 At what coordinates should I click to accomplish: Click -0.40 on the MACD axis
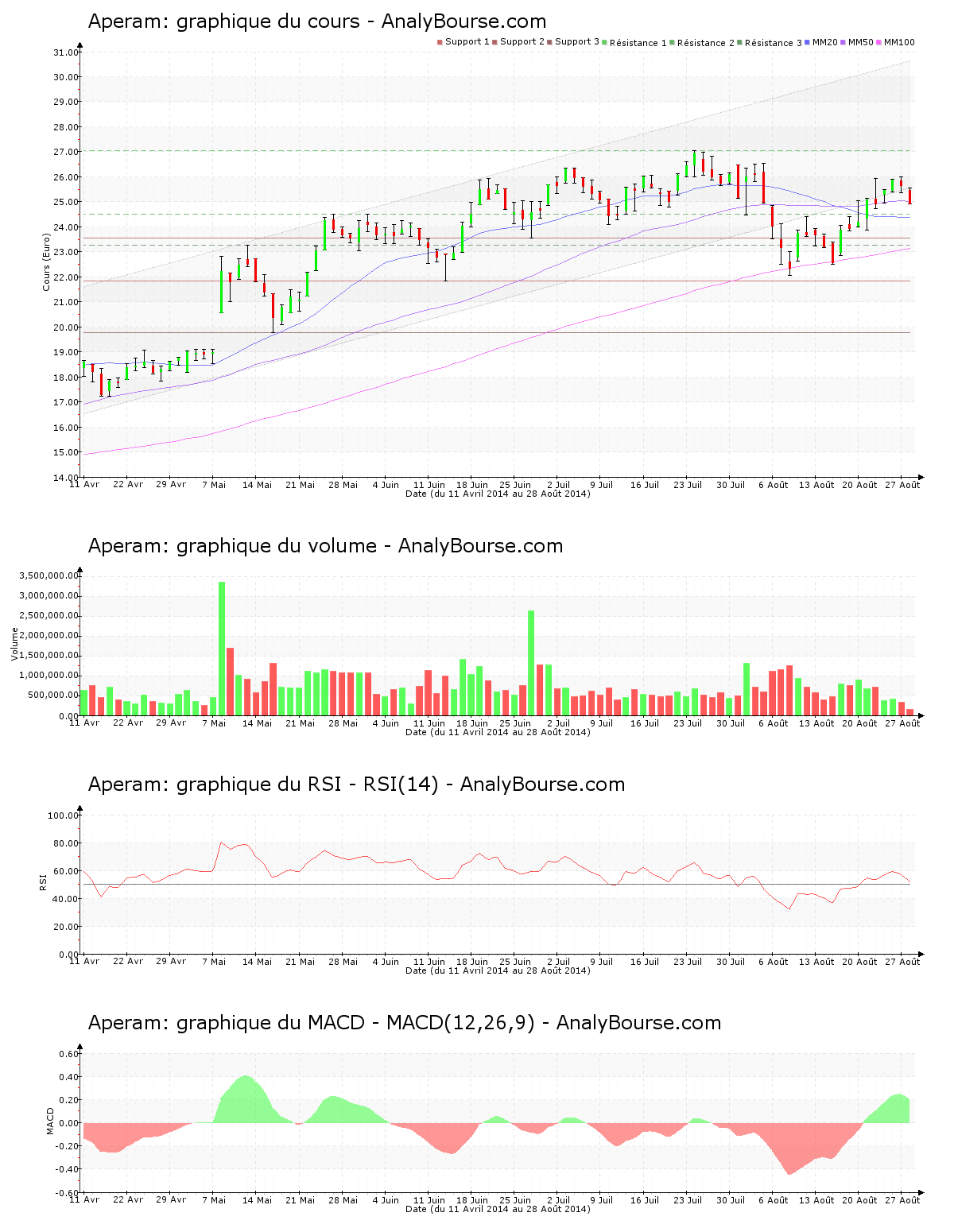click(x=67, y=1169)
